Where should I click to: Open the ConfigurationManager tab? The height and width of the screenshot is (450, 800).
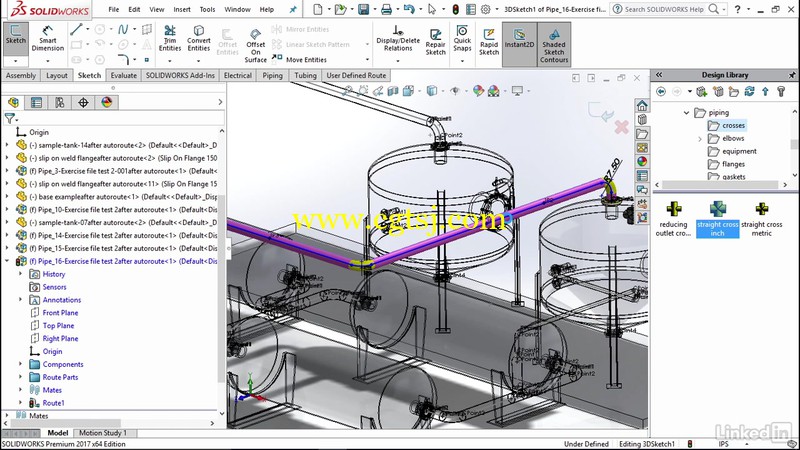tap(60, 103)
